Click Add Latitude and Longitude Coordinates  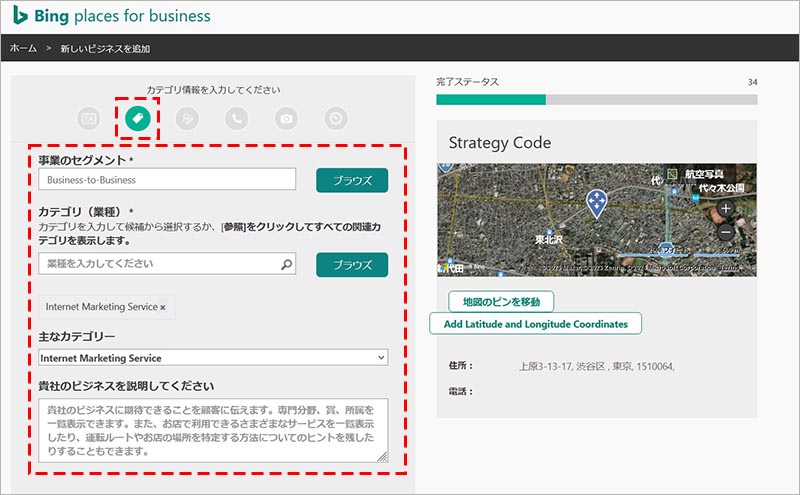click(535, 324)
